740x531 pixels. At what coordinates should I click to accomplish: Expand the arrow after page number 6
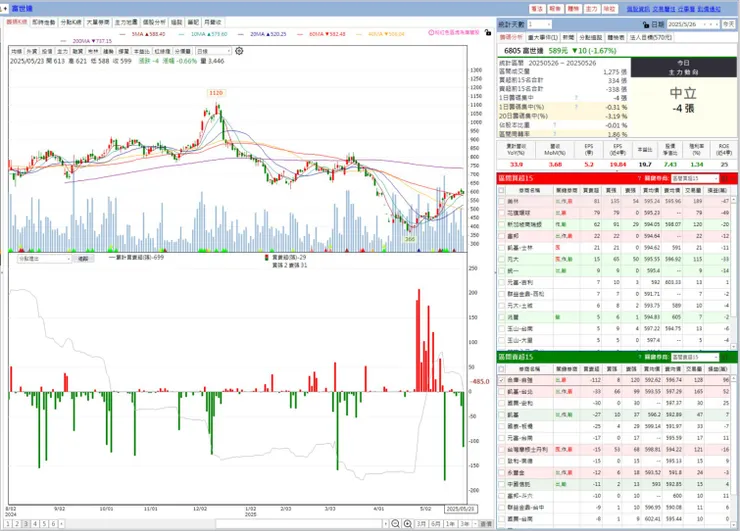[61, 524]
